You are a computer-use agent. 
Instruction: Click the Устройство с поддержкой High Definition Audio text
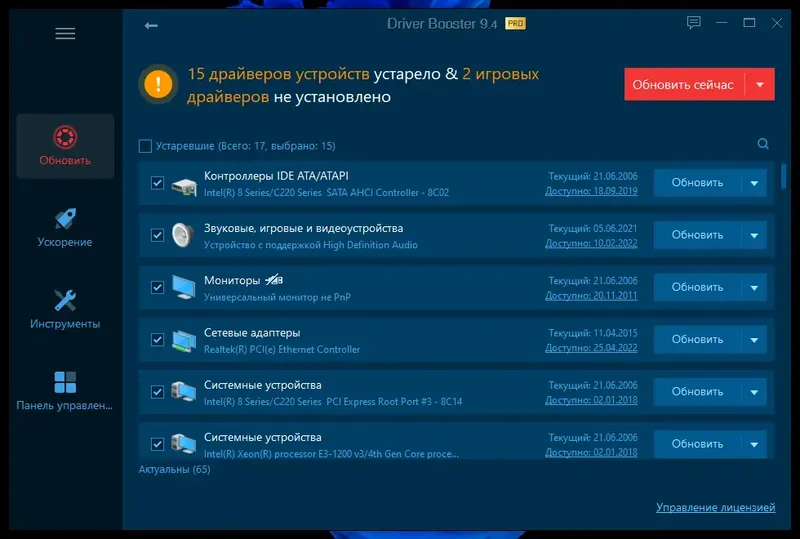(311, 245)
